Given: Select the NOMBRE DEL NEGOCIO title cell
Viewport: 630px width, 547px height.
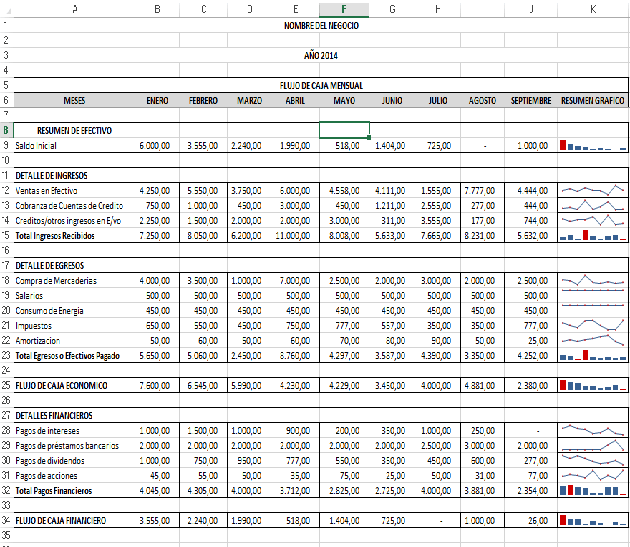Looking at the screenshot, I should coord(321,26).
